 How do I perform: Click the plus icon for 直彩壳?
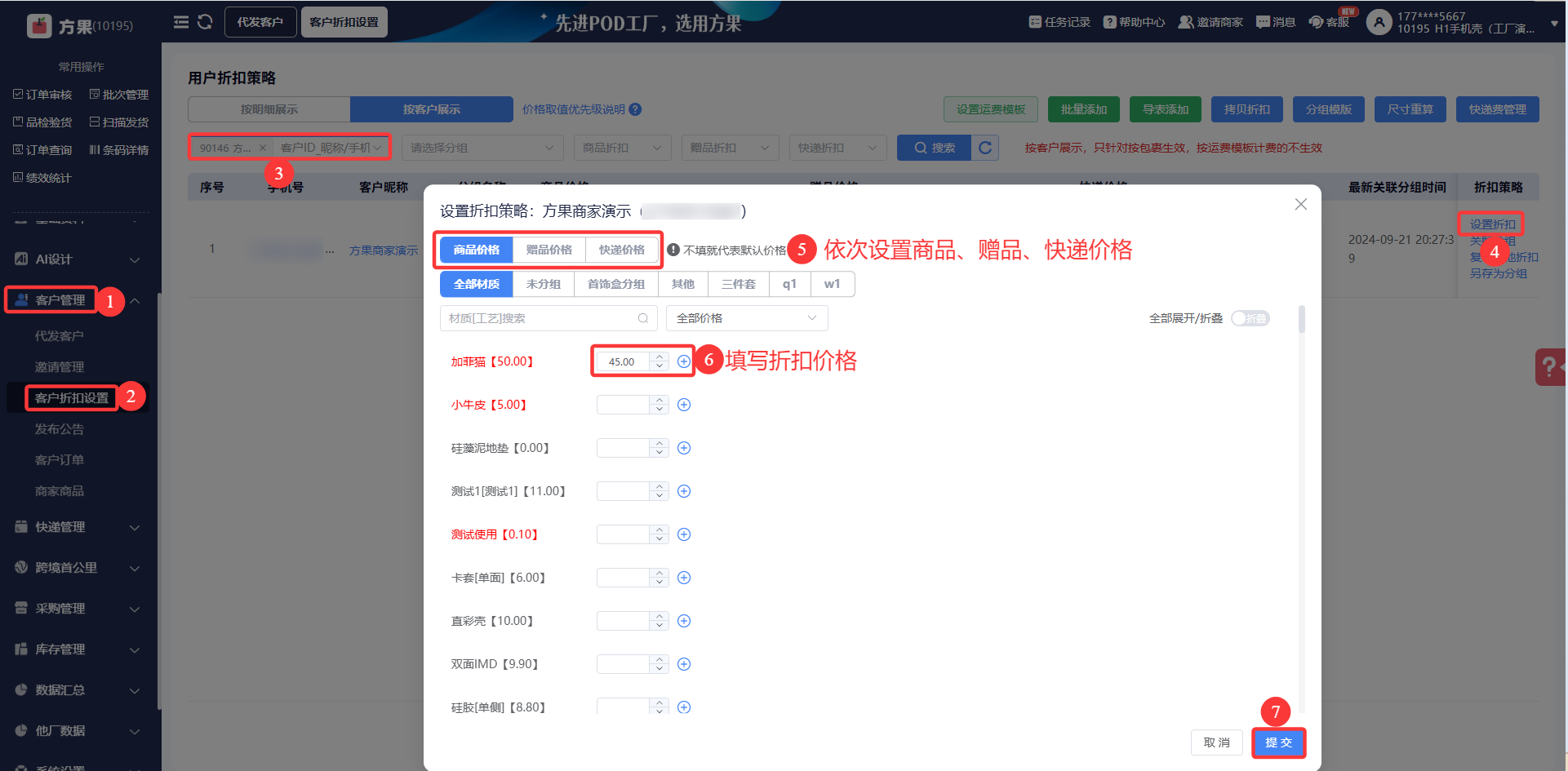pos(684,621)
